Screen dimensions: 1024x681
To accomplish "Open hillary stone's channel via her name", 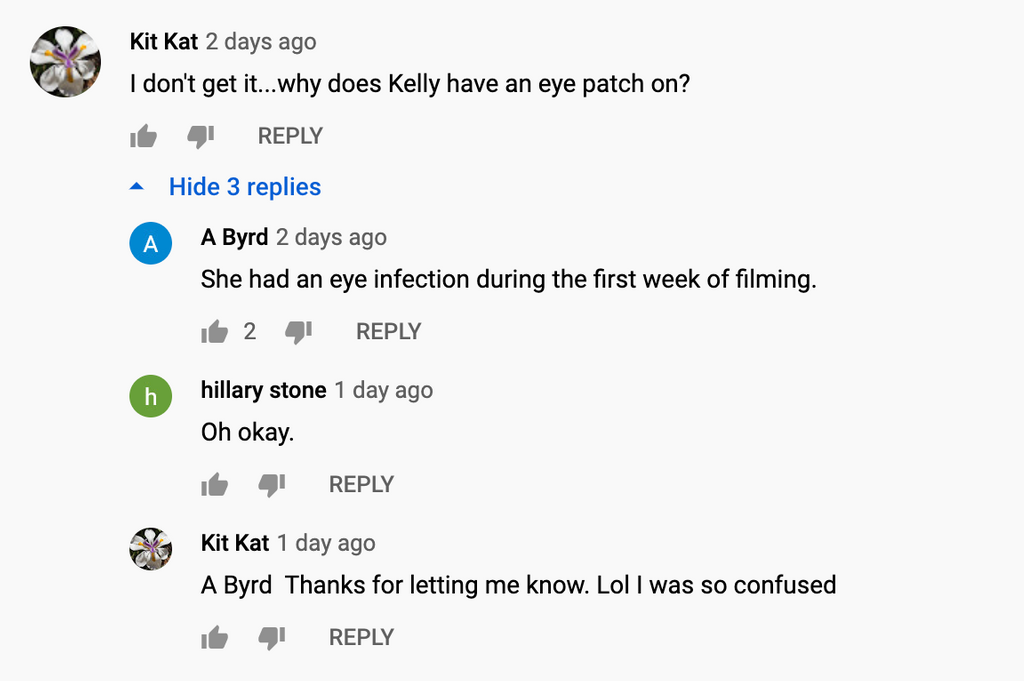I will pos(262,390).
